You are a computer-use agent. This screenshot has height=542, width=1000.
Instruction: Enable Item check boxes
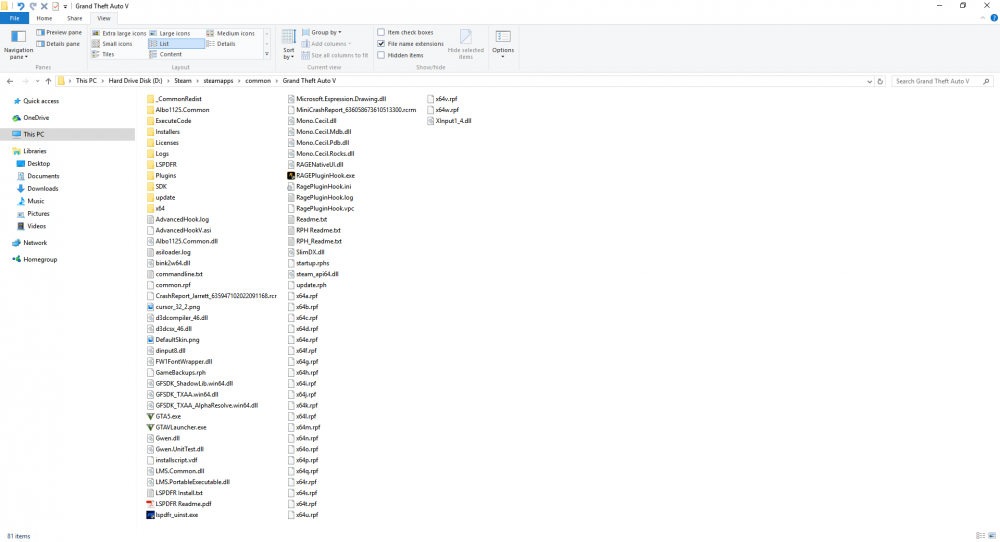pyautogui.click(x=381, y=33)
